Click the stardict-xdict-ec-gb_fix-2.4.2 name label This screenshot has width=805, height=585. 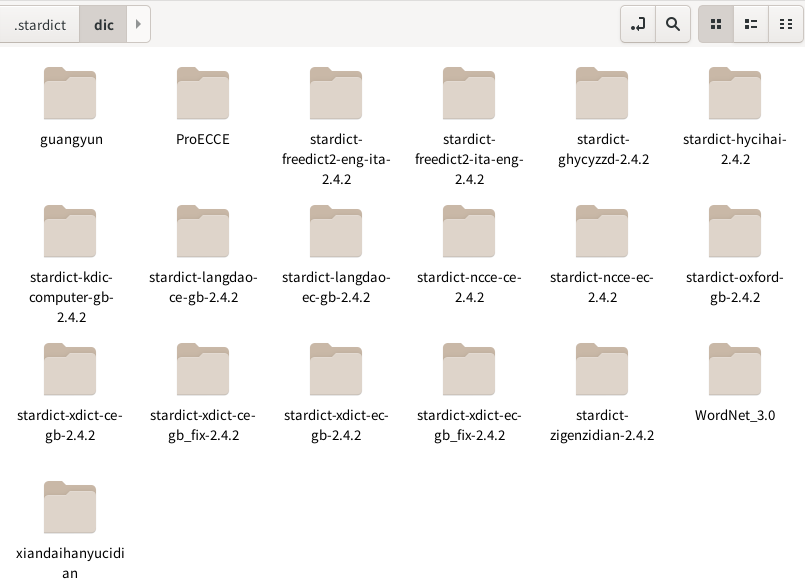coord(469,425)
